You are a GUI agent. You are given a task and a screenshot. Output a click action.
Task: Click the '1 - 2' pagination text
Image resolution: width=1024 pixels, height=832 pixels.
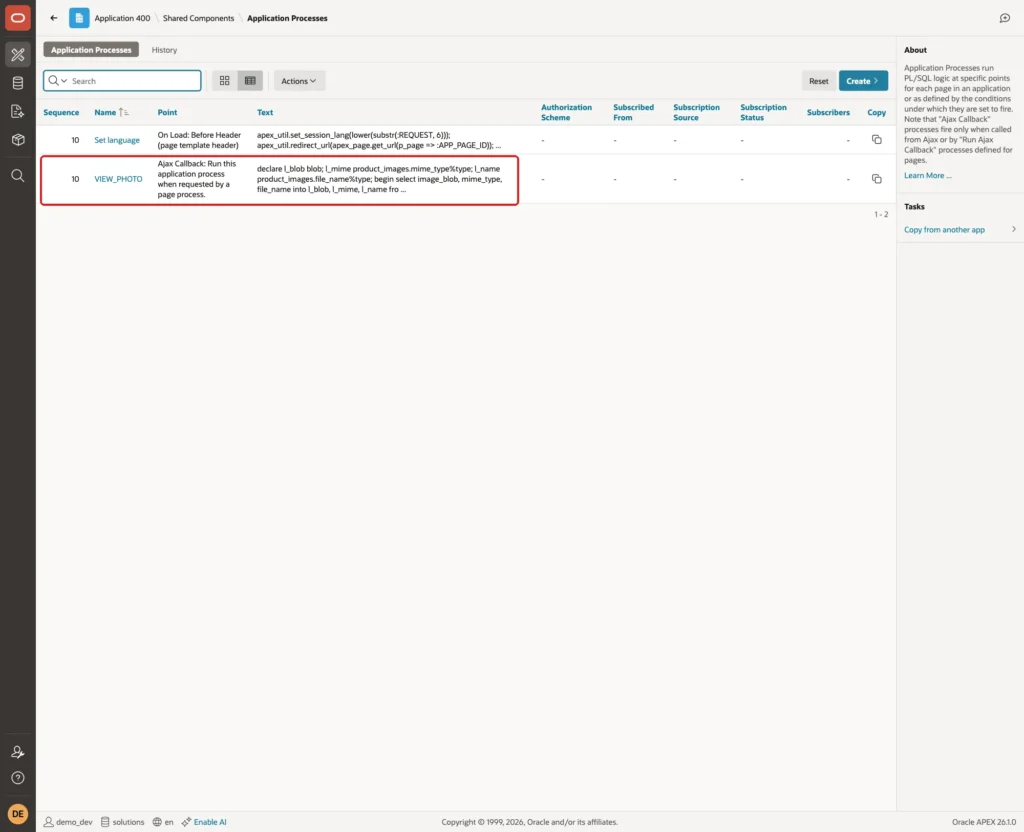pos(881,214)
